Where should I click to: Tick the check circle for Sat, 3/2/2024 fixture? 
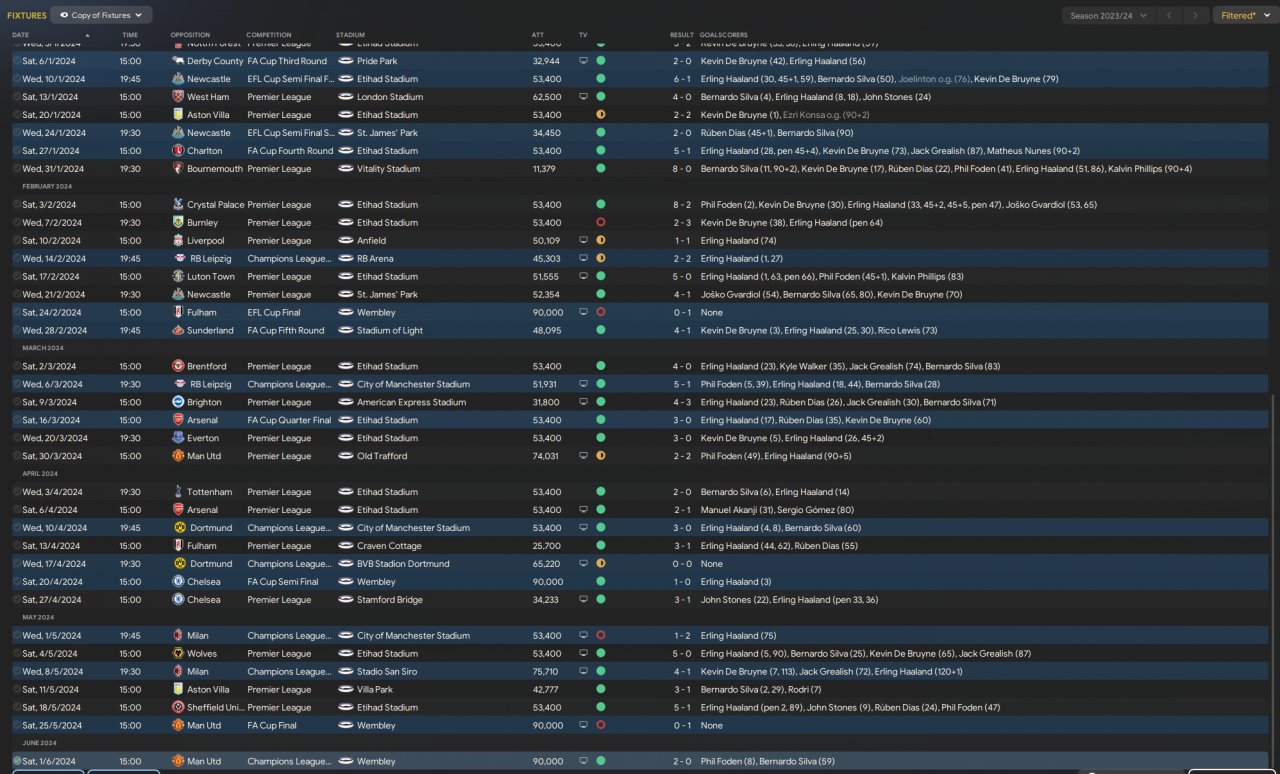coord(17,205)
